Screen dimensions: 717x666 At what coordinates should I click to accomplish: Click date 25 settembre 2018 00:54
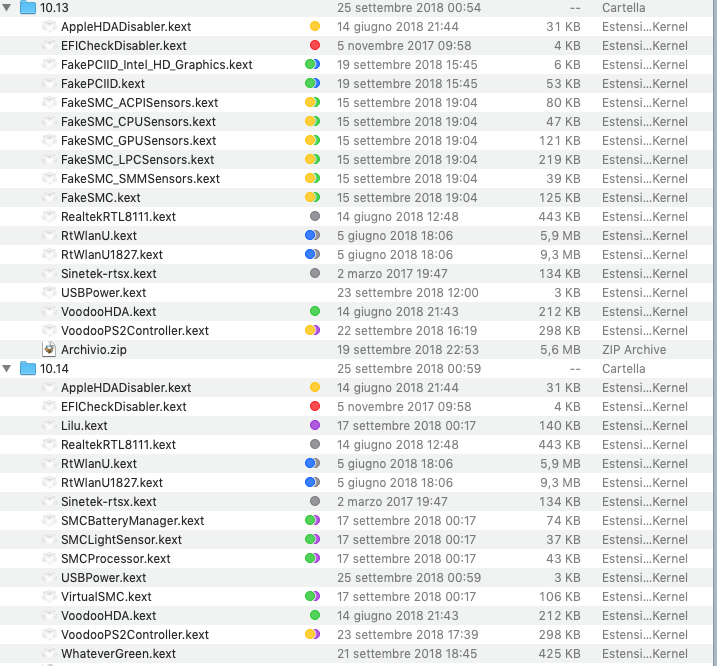[409, 8]
